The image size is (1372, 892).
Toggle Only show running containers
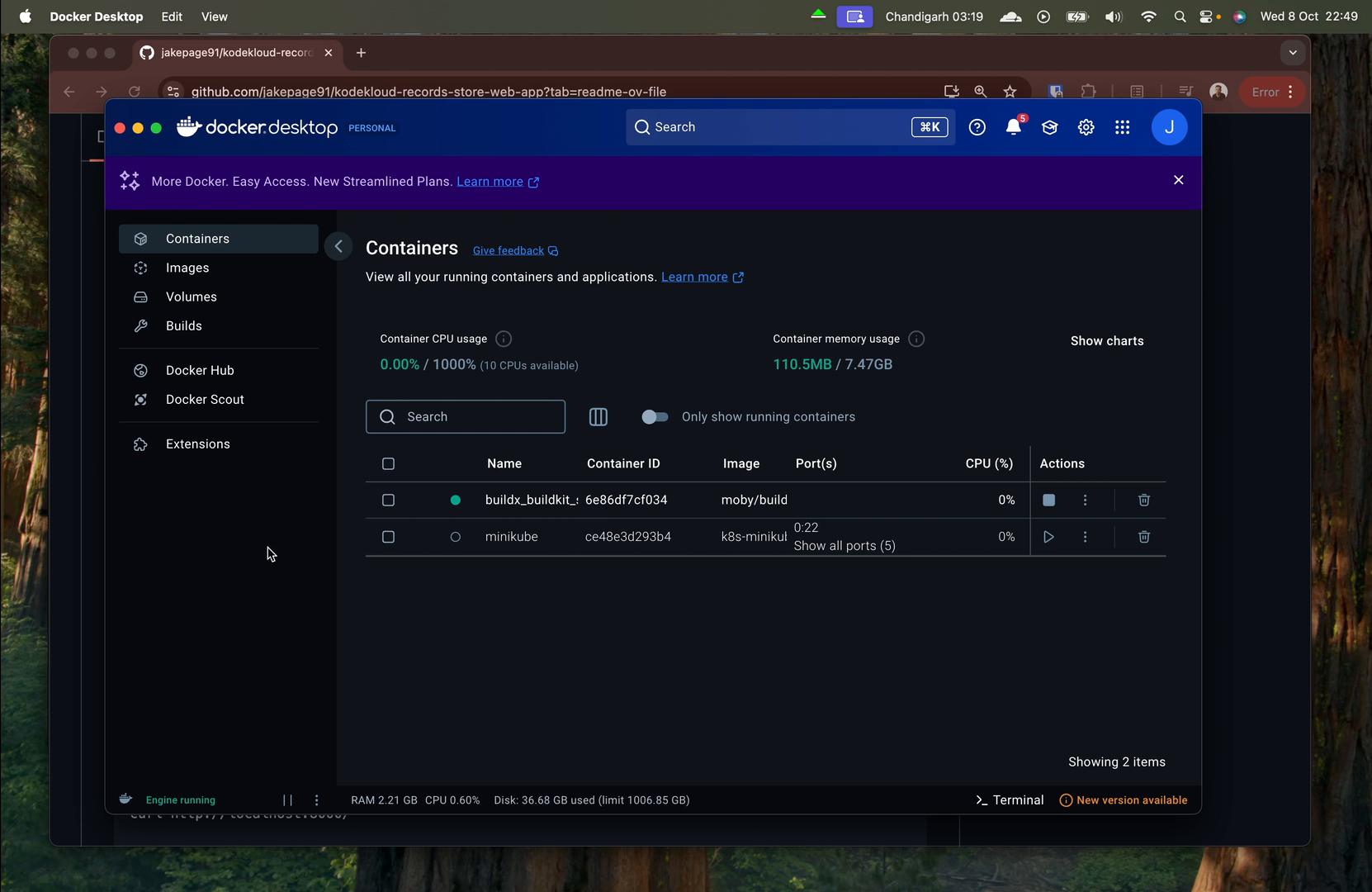[x=655, y=417]
